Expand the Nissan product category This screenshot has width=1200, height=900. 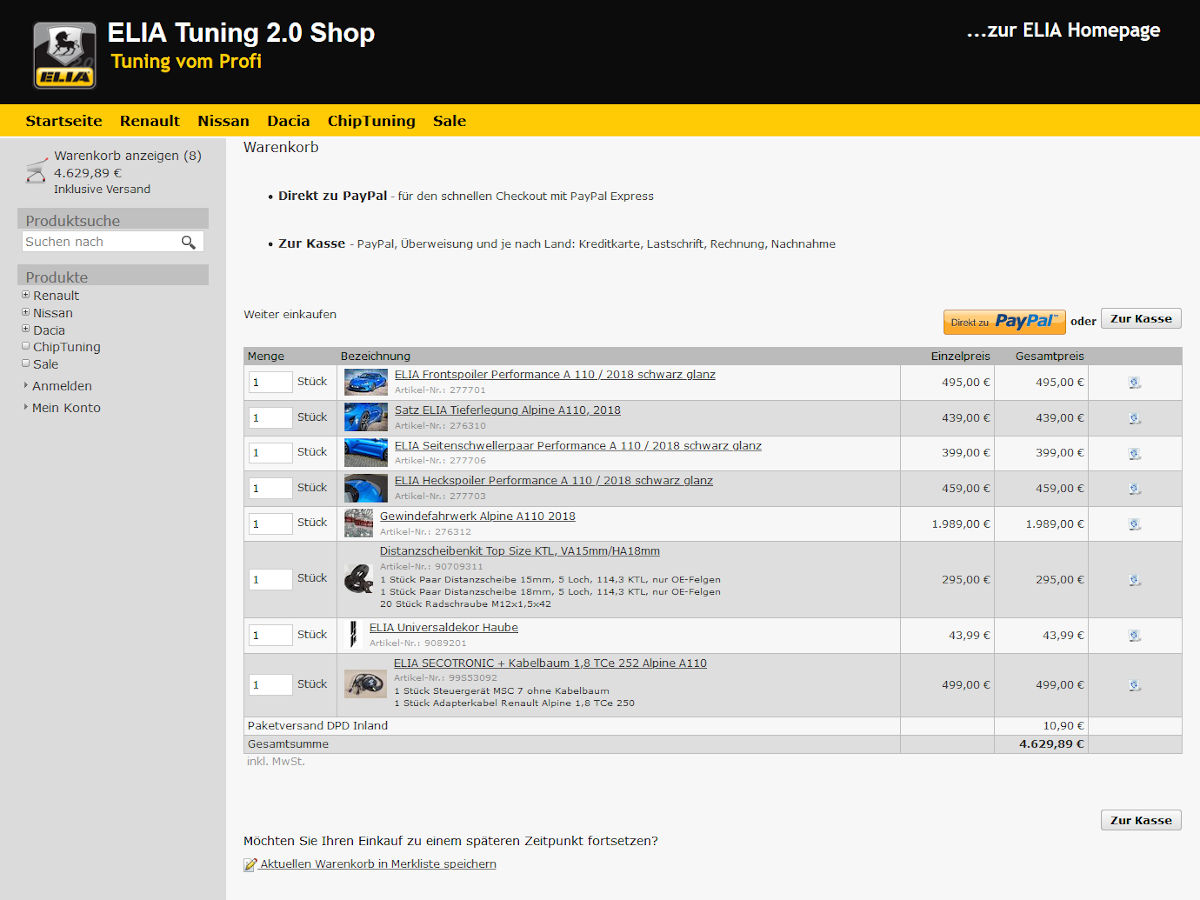pyautogui.click(x=26, y=312)
